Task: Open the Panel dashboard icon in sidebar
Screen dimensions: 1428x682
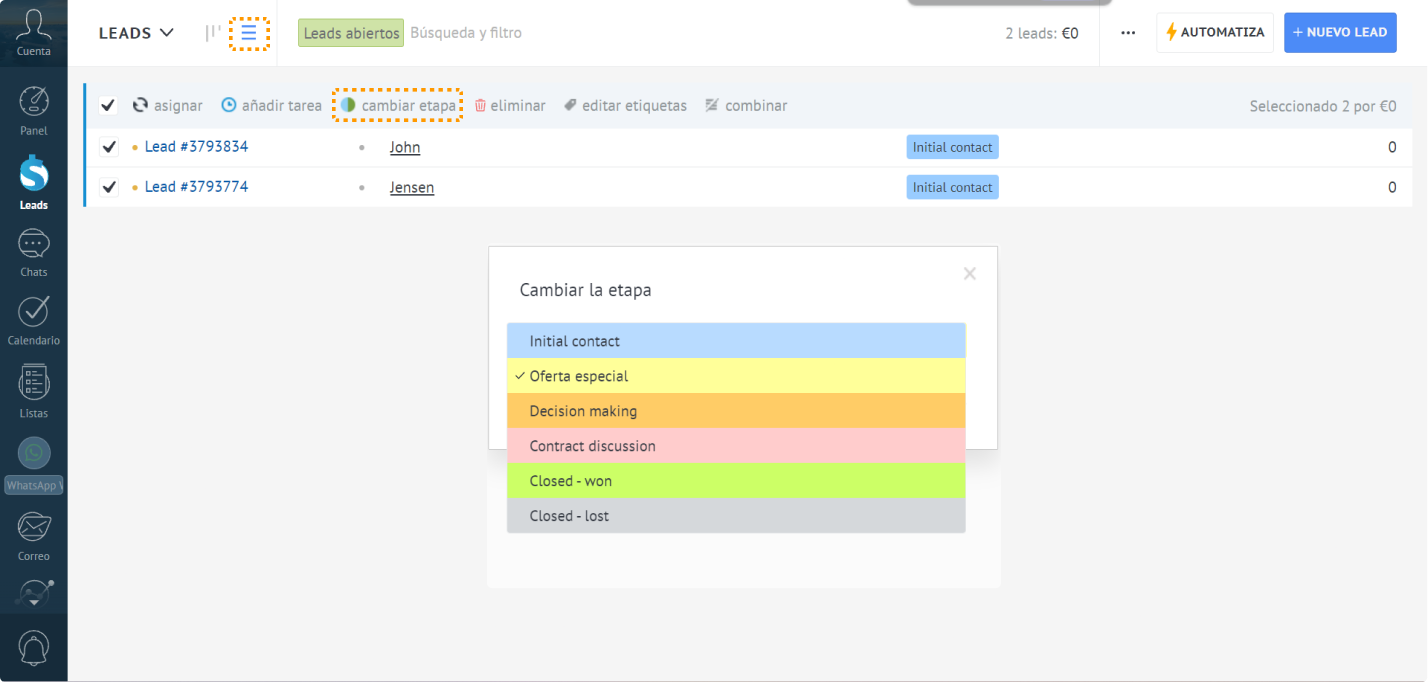Action: (34, 105)
